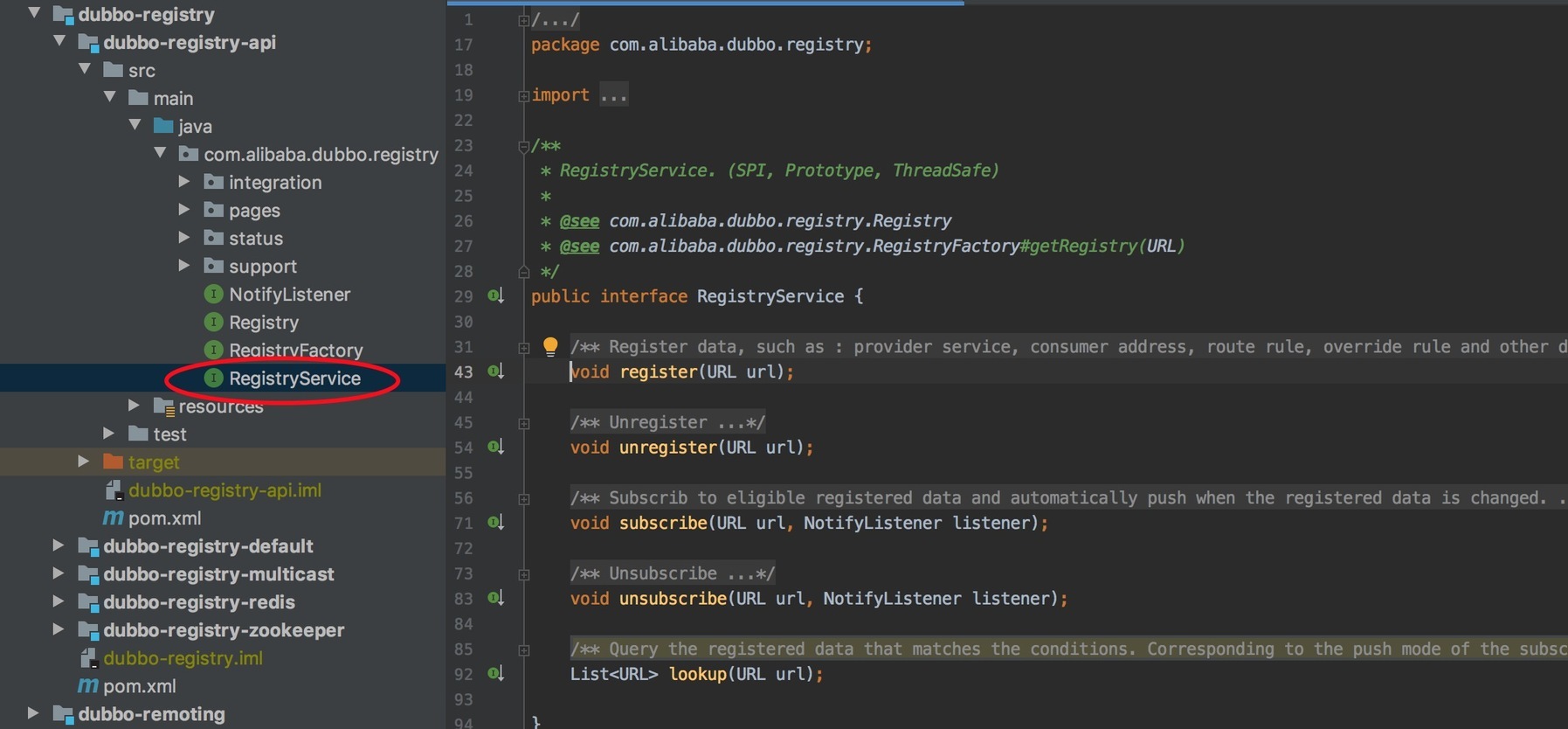Click interface icon beside RegistryService
Screen dimensions: 1568x729
[213, 378]
